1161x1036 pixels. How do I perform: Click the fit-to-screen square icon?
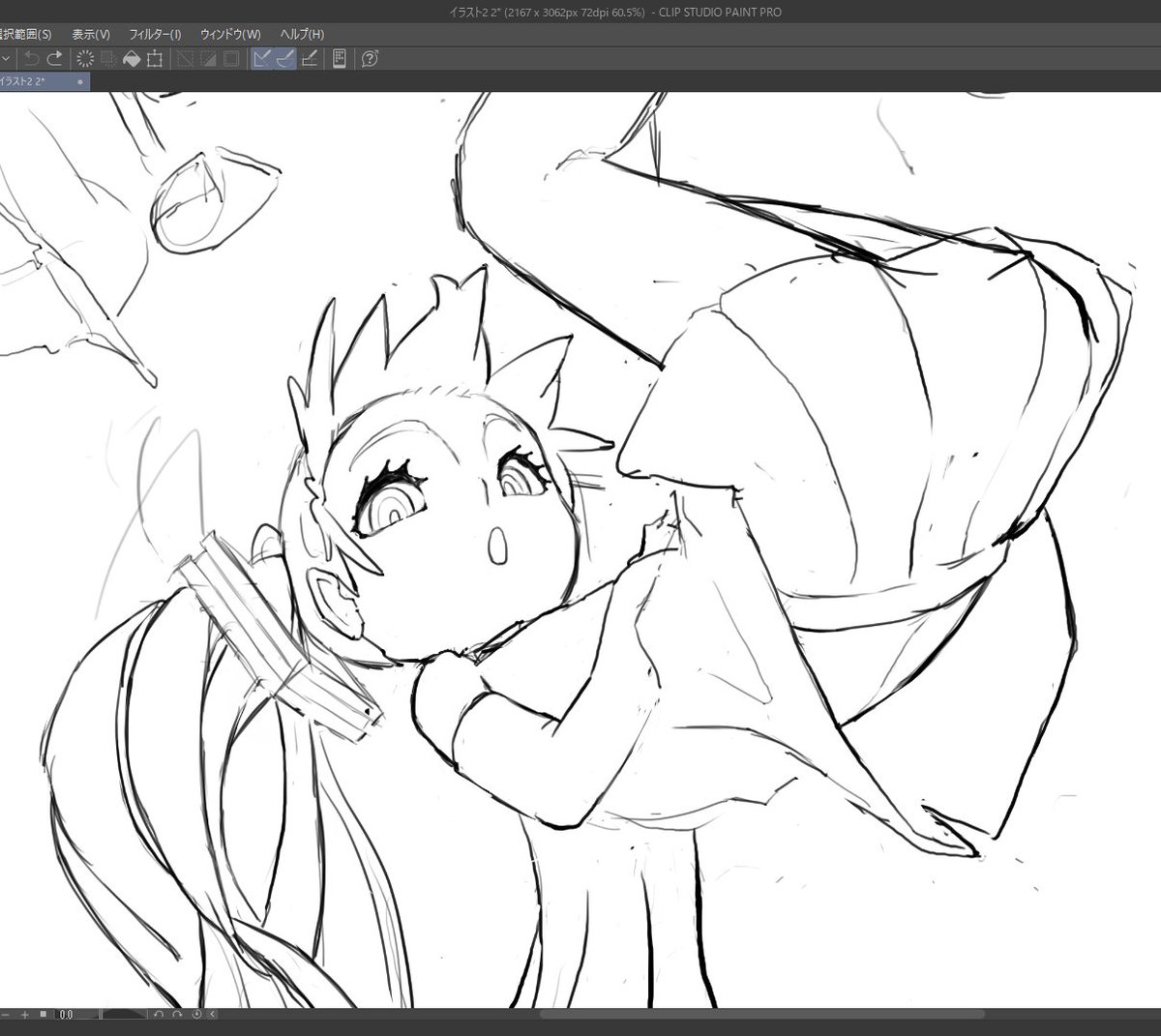click(x=44, y=1015)
